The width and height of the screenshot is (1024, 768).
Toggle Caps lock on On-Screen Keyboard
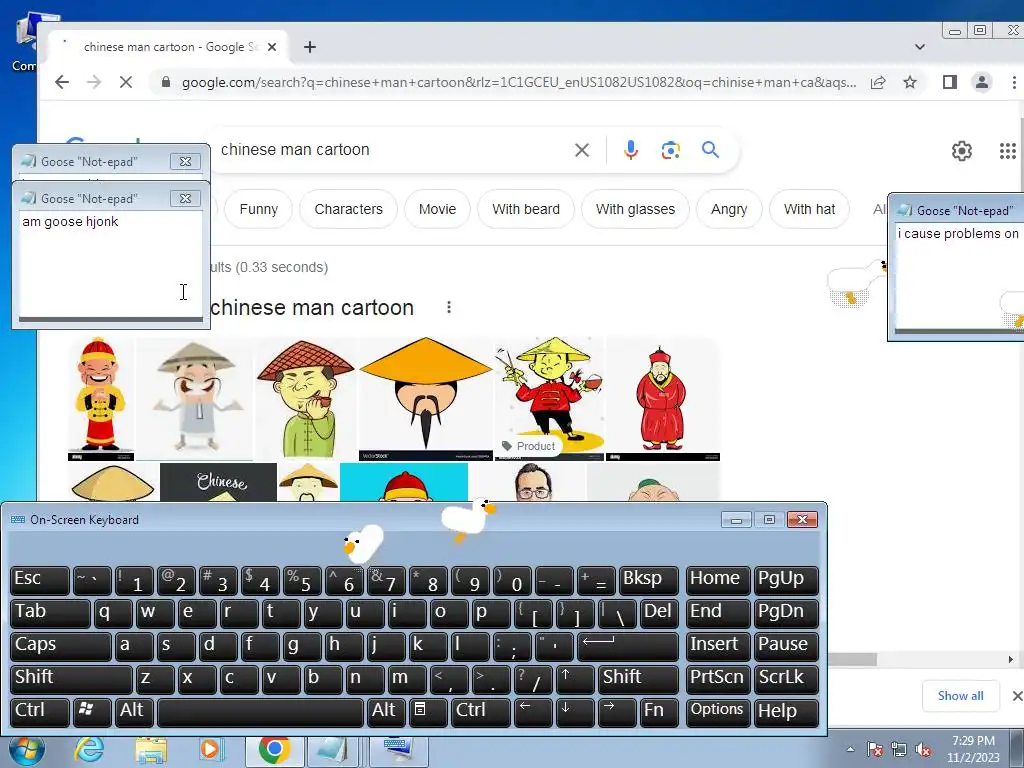tap(61, 646)
